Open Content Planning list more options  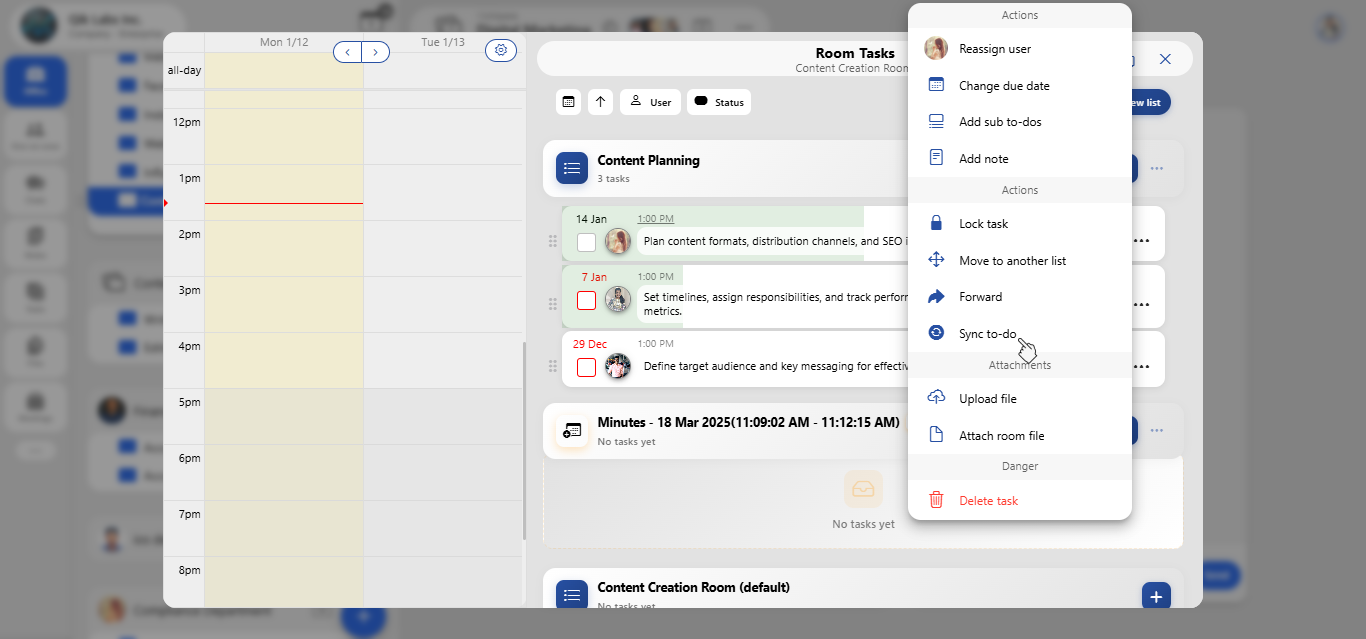click(x=1157, y=168)
